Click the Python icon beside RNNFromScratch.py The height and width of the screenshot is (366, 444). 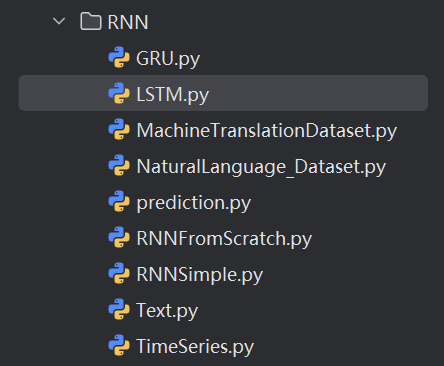click(x=119, y=237)
